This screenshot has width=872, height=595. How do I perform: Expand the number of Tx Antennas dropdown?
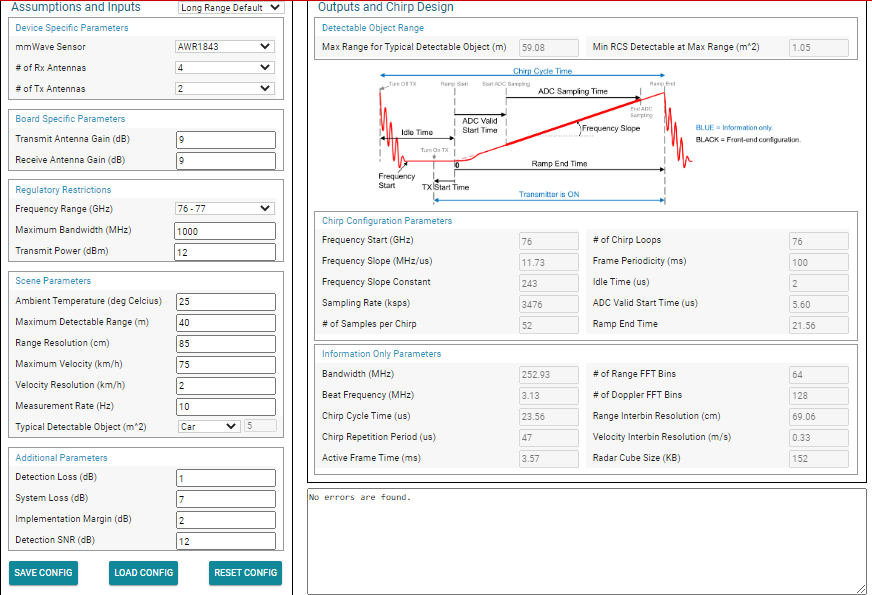pos(225,88)
